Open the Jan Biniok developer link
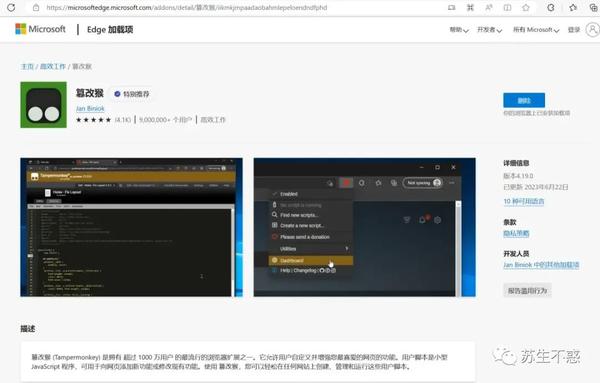The image size is (600, 383). click(90, 109)
